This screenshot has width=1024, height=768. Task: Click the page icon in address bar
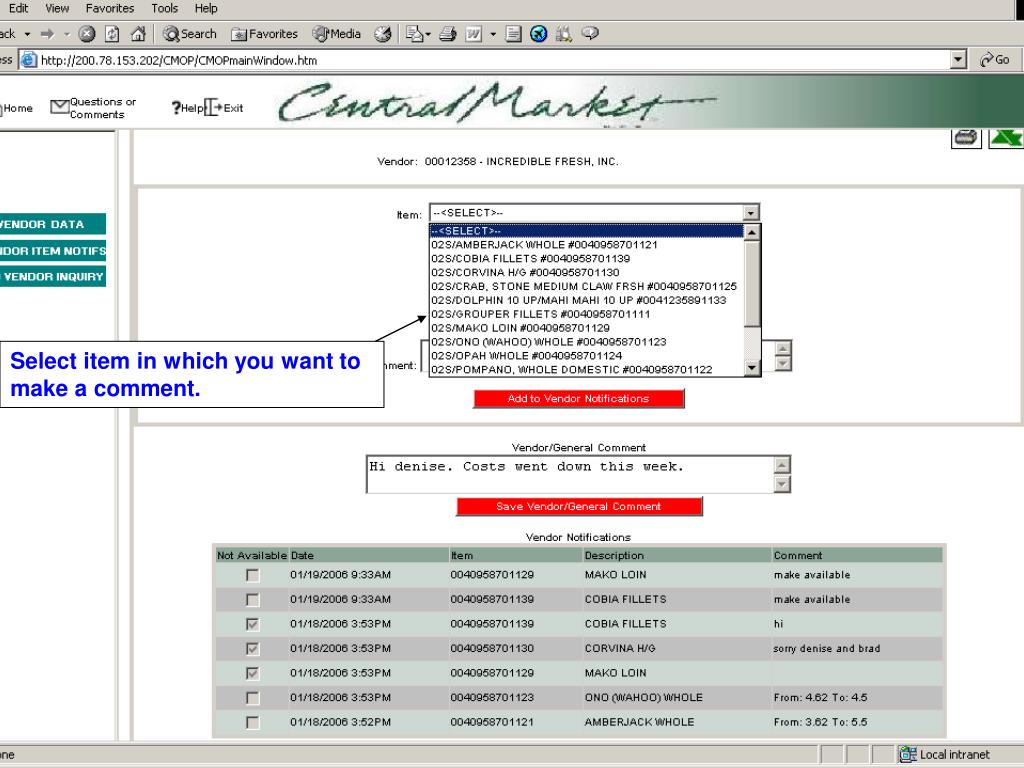29,60
